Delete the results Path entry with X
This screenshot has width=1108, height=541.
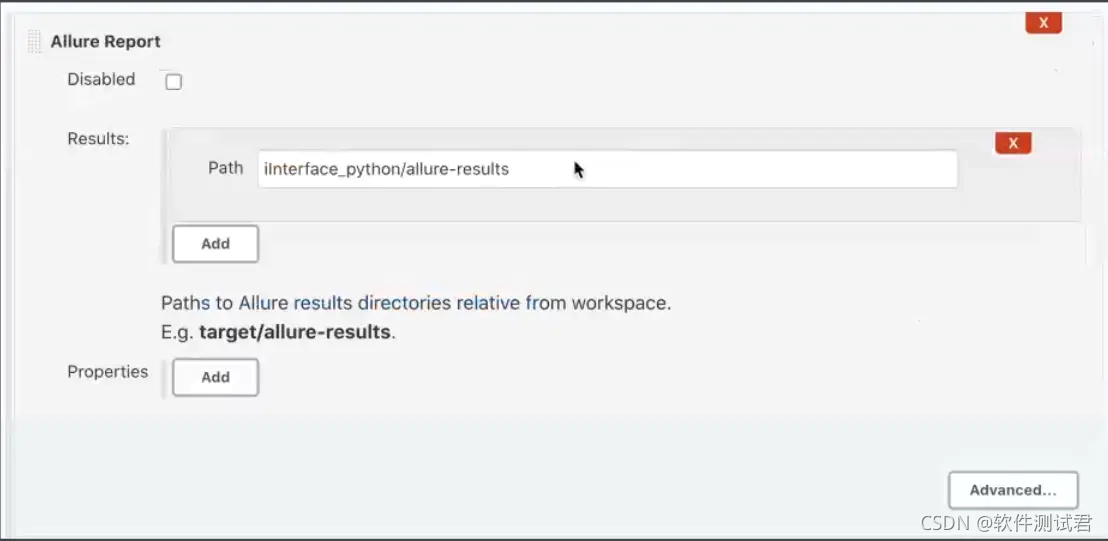1013,143
